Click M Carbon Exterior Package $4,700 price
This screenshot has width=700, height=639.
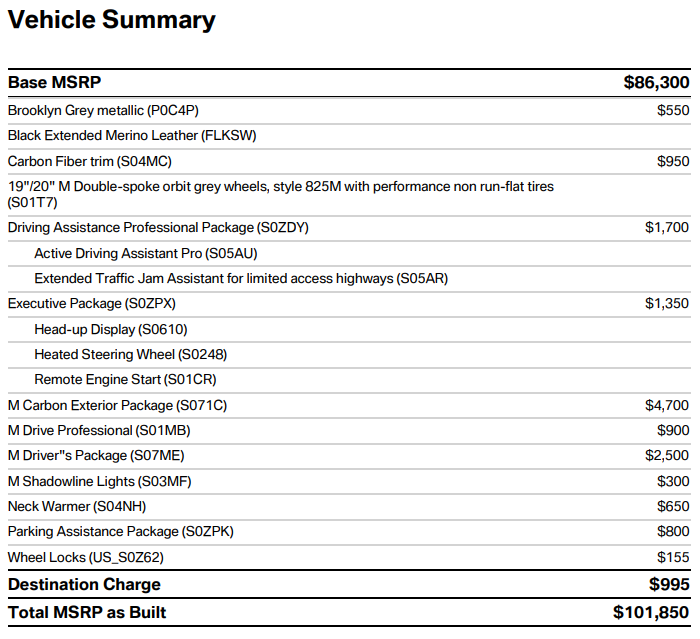pos(667,405)
